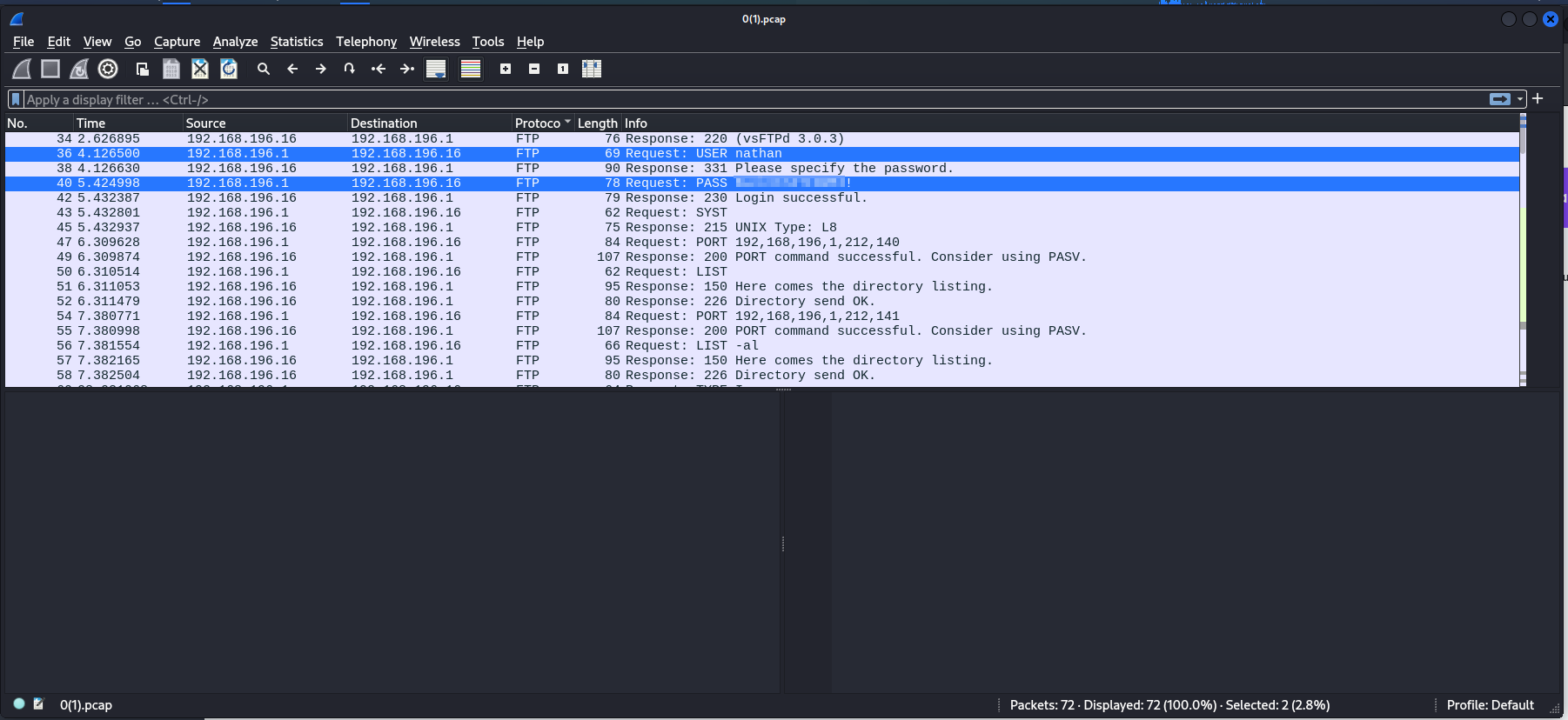Click the display filter bookmark icon
The height and width of the screenshot is (720, 1568).
point(16,100)
